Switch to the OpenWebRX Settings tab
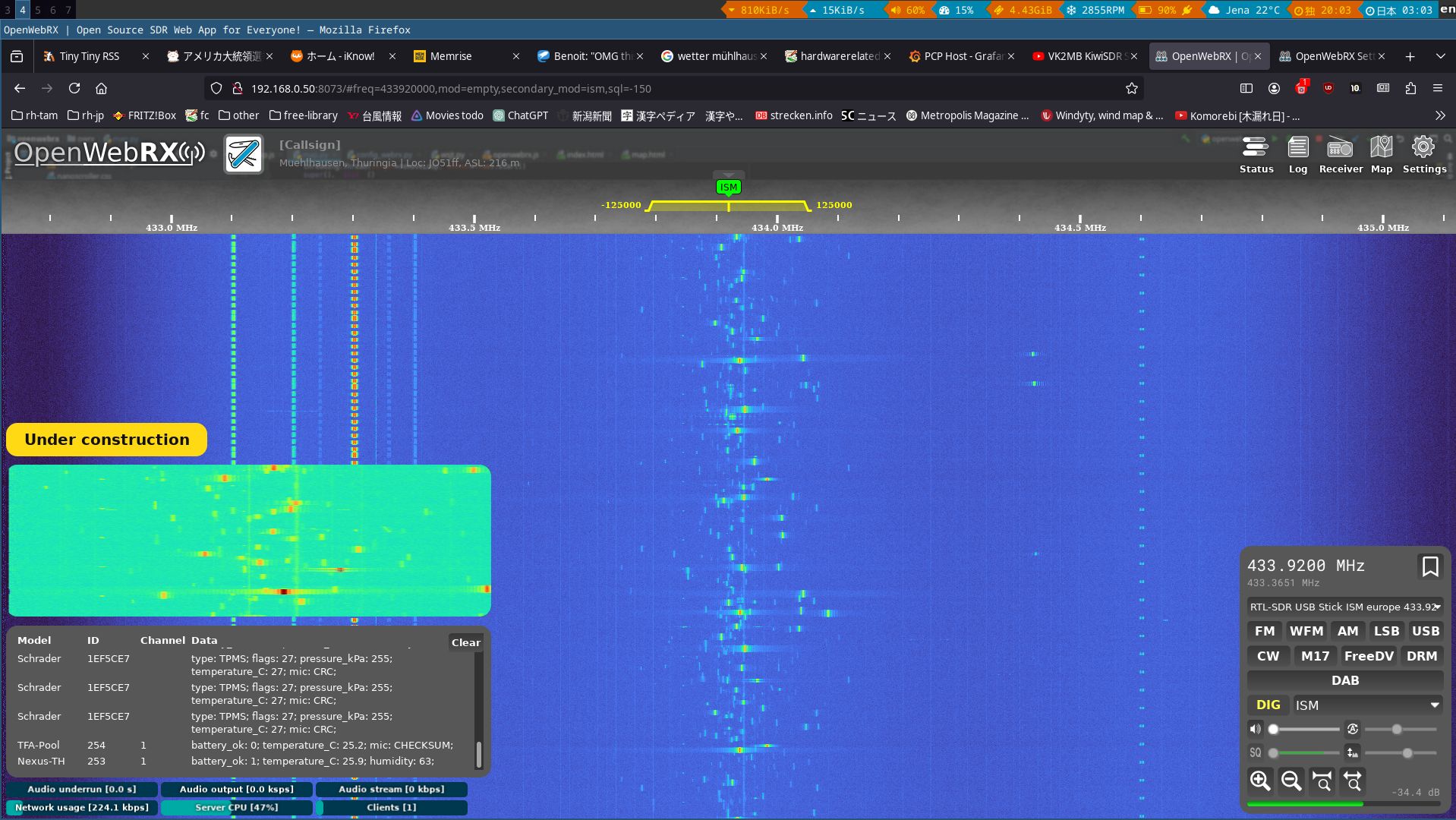1456x820 pixels. [1332, 56]
